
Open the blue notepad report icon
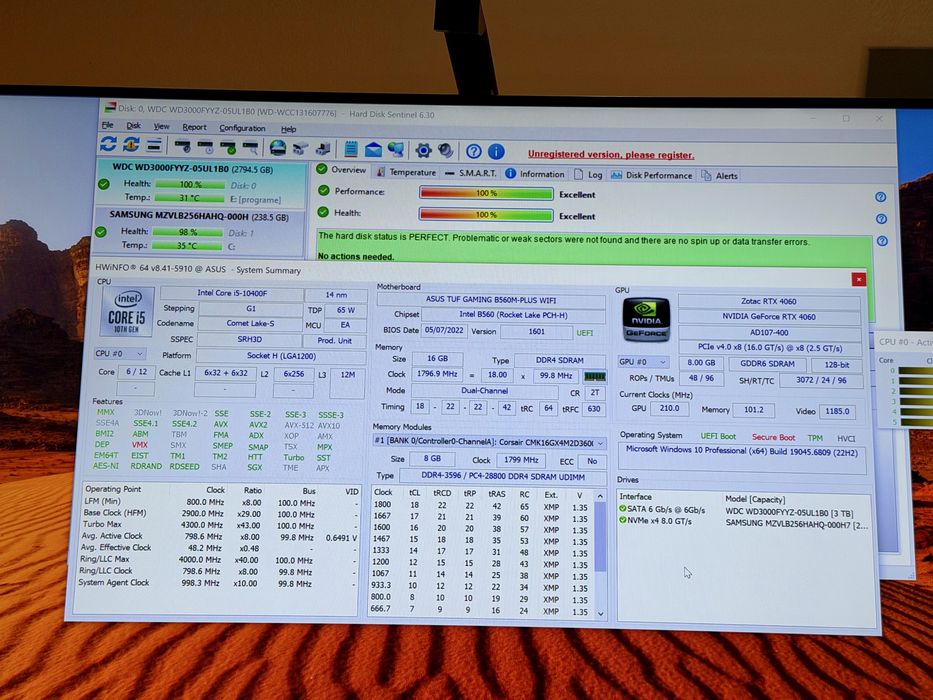pyautogui.click(x=351, y=149)
